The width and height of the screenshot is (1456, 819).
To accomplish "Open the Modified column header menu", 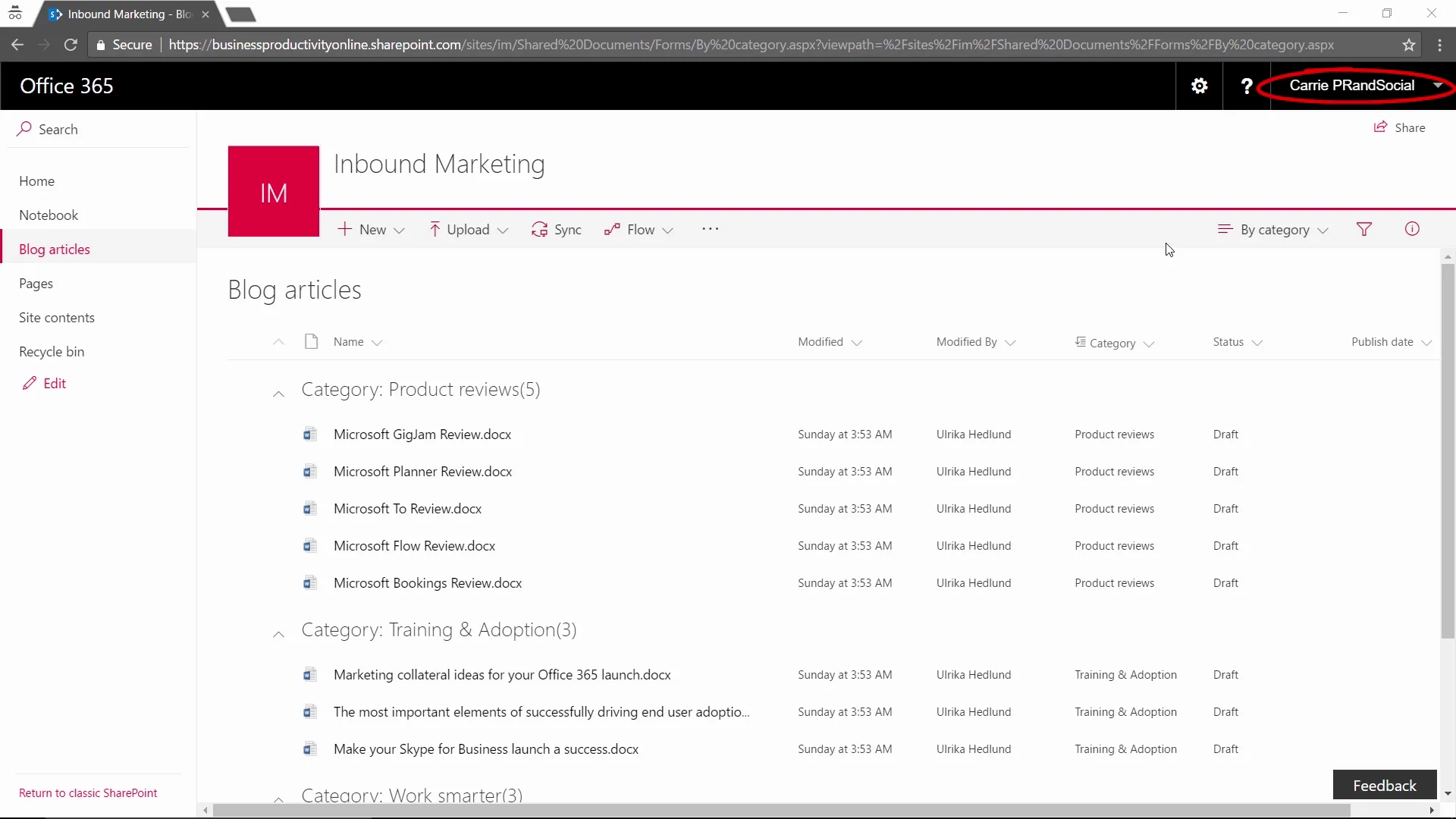I will [x=830, y=342].
